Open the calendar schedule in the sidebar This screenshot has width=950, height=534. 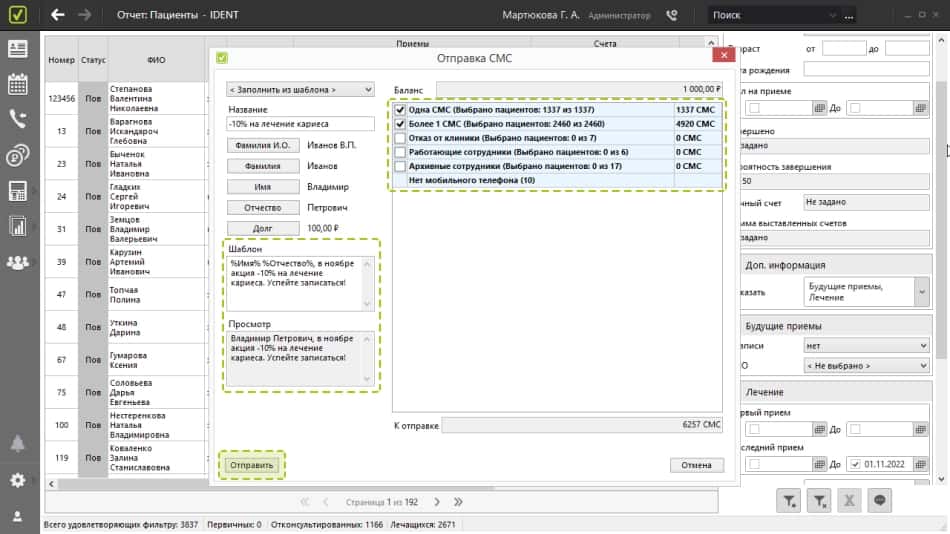(17, 84)
